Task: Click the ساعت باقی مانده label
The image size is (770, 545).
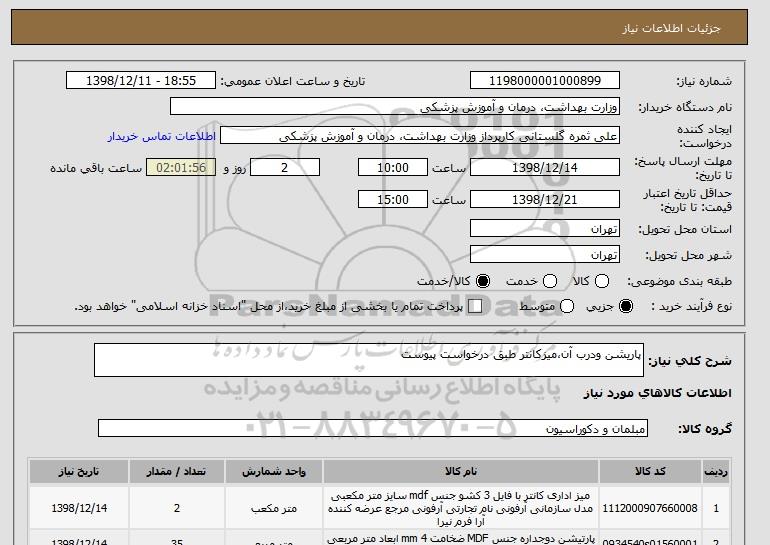Action: (96, 168)
